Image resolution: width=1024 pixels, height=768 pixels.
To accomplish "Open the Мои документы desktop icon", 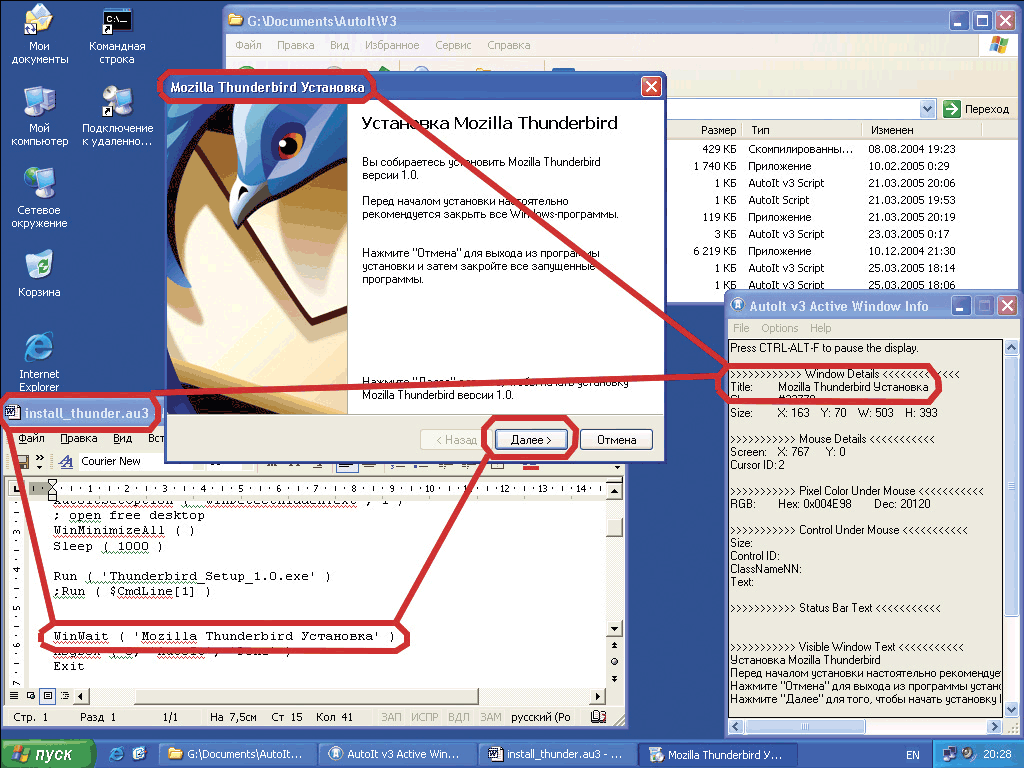I will click(x=39, y=35).
